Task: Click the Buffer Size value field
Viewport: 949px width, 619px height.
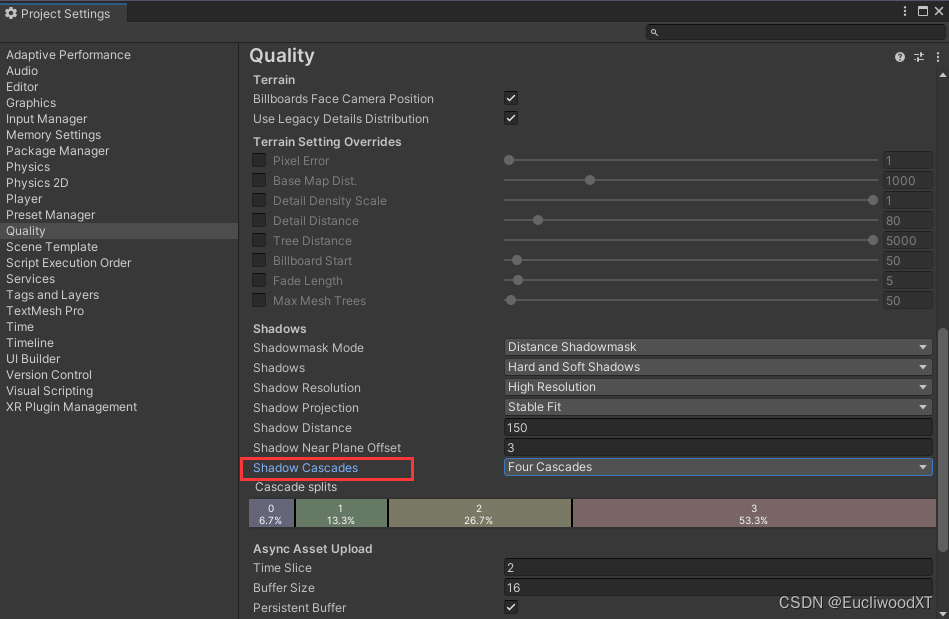Action: click(718, 588)
